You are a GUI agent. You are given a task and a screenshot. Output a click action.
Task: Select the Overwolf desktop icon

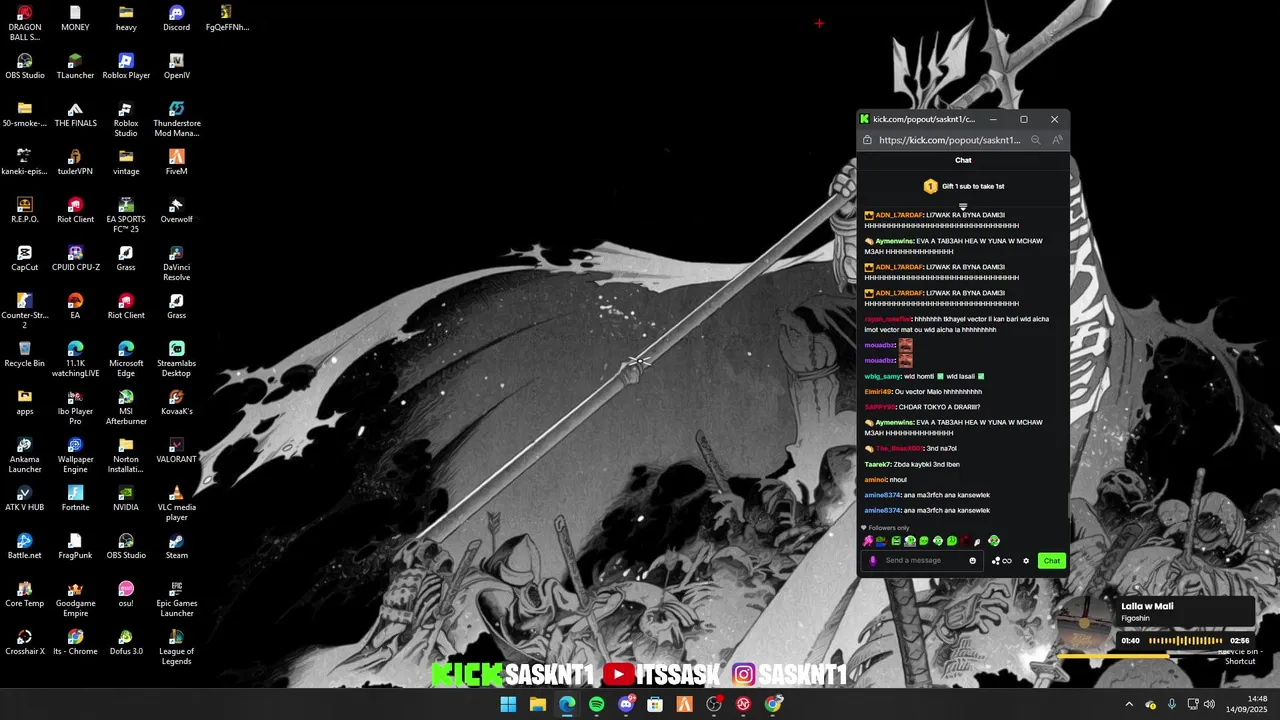click(x=176, y=211)
